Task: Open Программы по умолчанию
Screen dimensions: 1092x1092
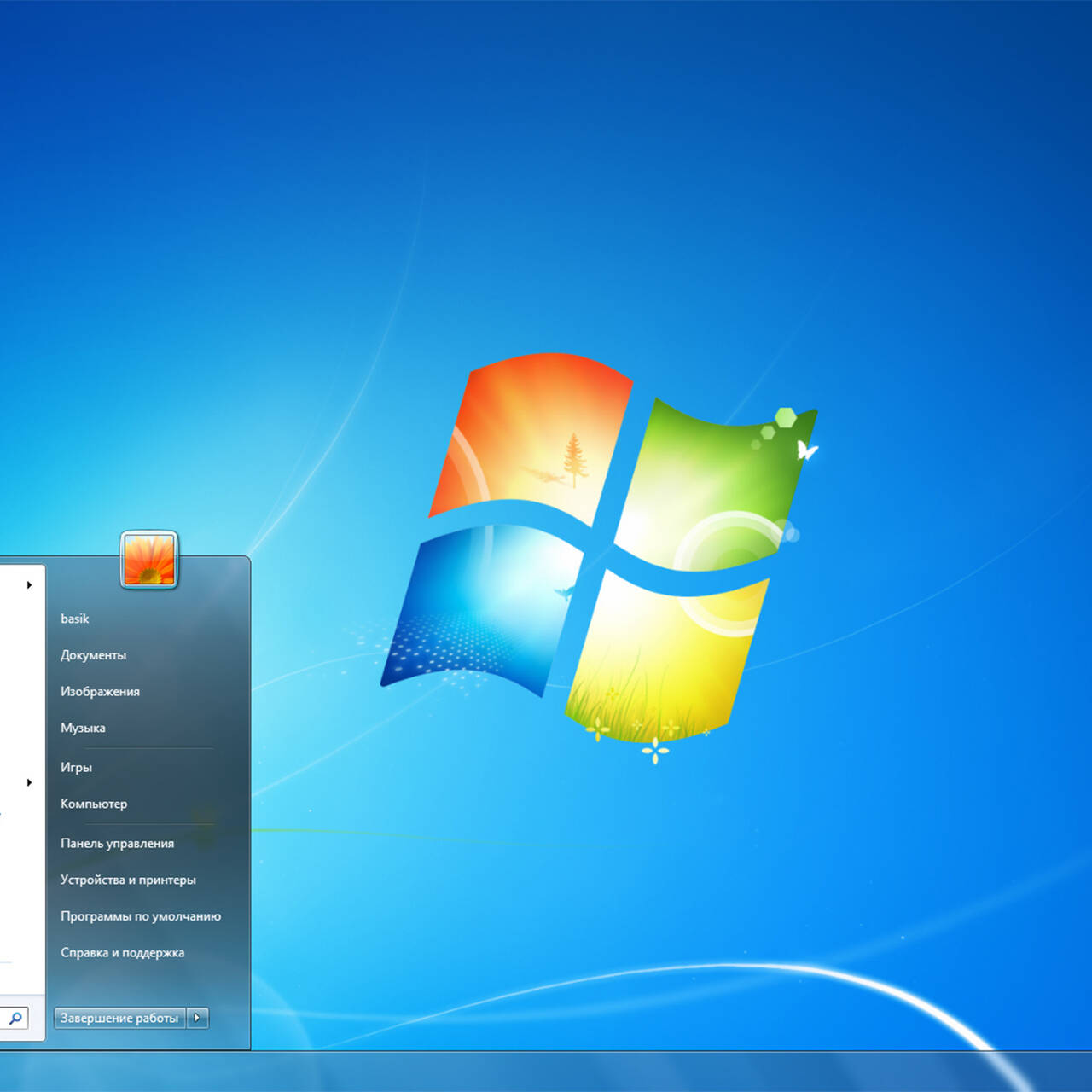Action: (x=141, y=916)
